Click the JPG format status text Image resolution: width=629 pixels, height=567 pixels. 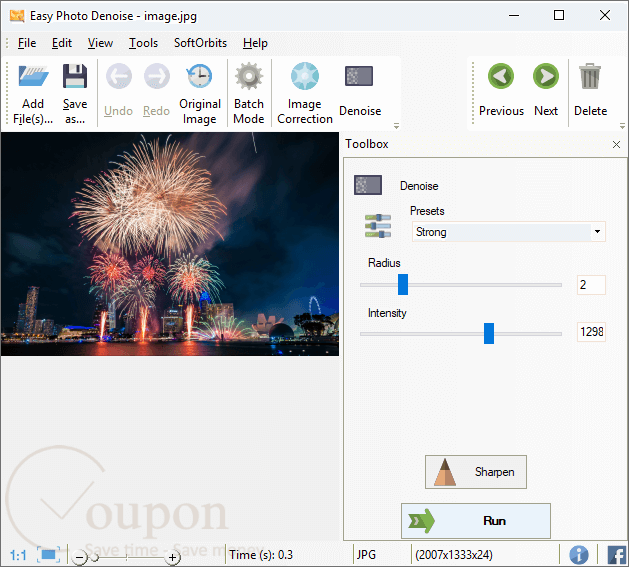[366, 555]
